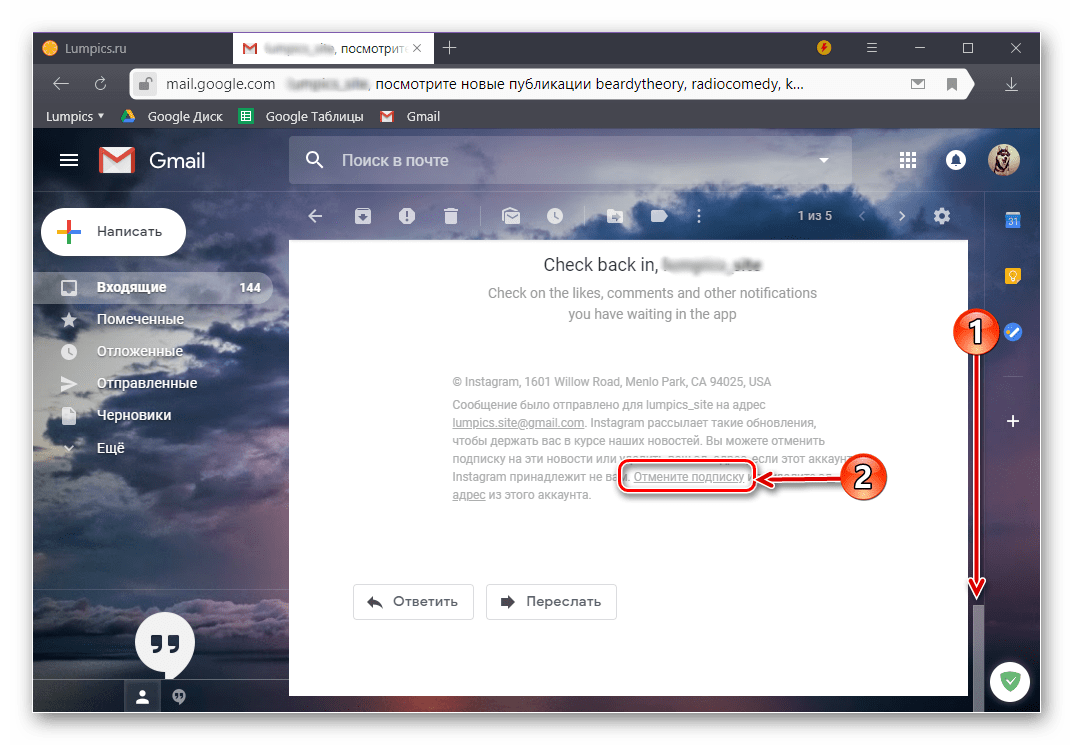Click the page vertical scrollbar thumb
The image size is (1073, 745).
pos(978,657)
